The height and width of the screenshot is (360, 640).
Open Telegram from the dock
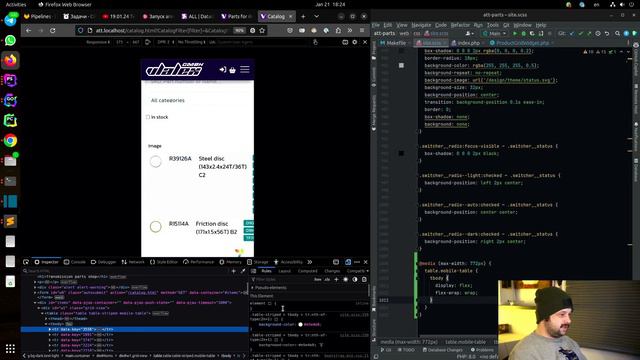10,20
